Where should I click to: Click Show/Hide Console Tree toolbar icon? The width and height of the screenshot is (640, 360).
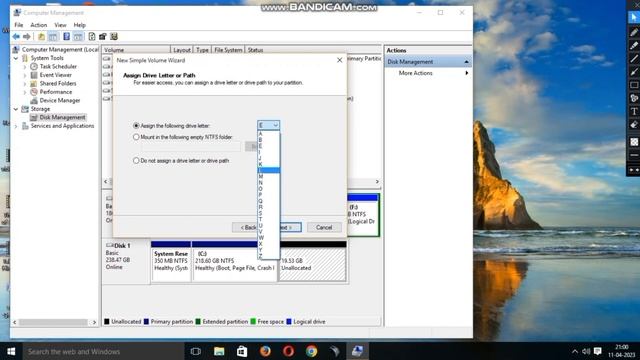(x=53, y=37)
